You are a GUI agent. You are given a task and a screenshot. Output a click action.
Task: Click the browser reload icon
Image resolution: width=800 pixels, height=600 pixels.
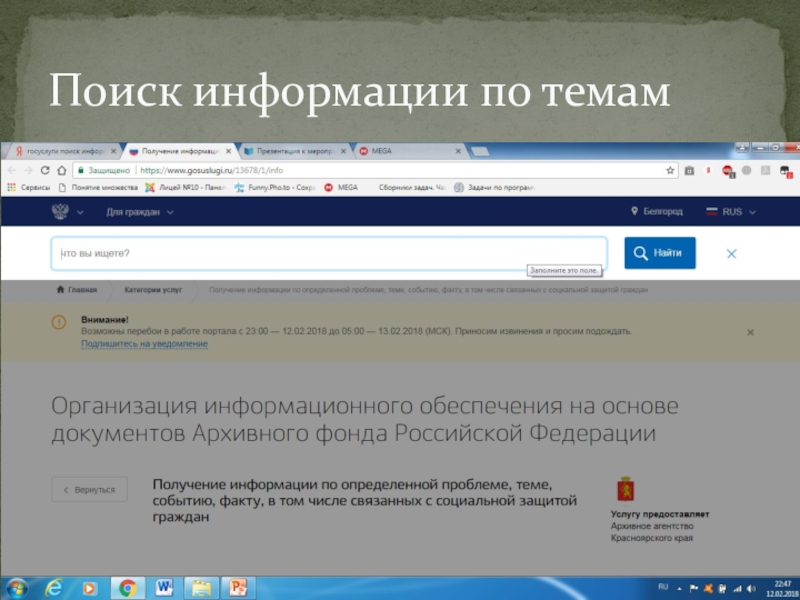pos(46,170)
